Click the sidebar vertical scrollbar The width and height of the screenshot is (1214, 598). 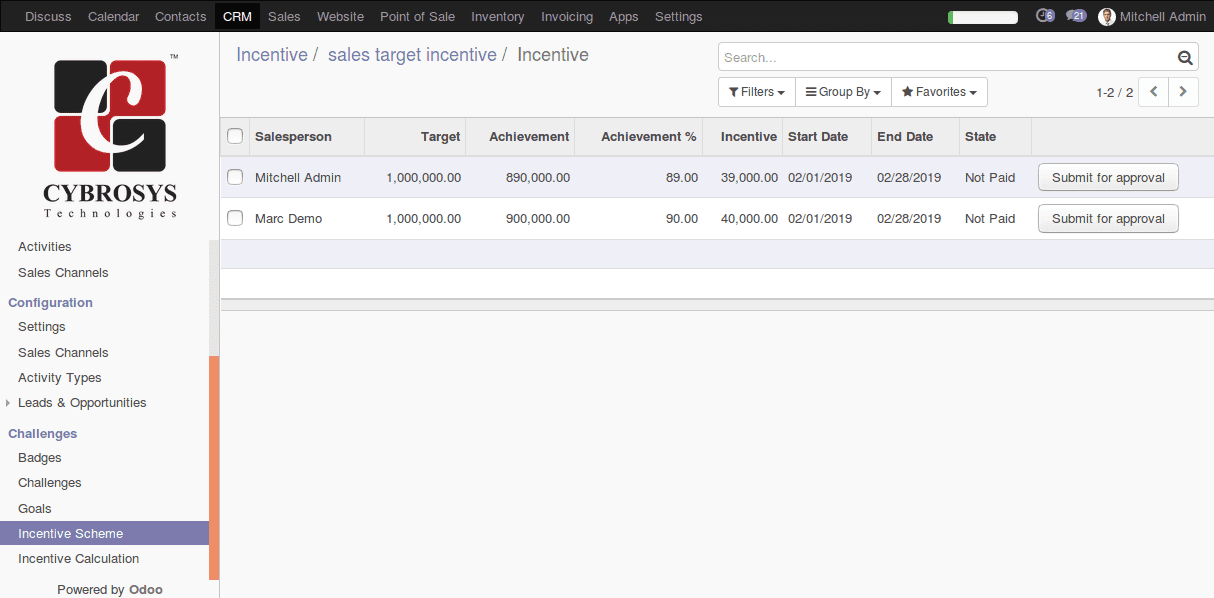[x=214, y=468]
